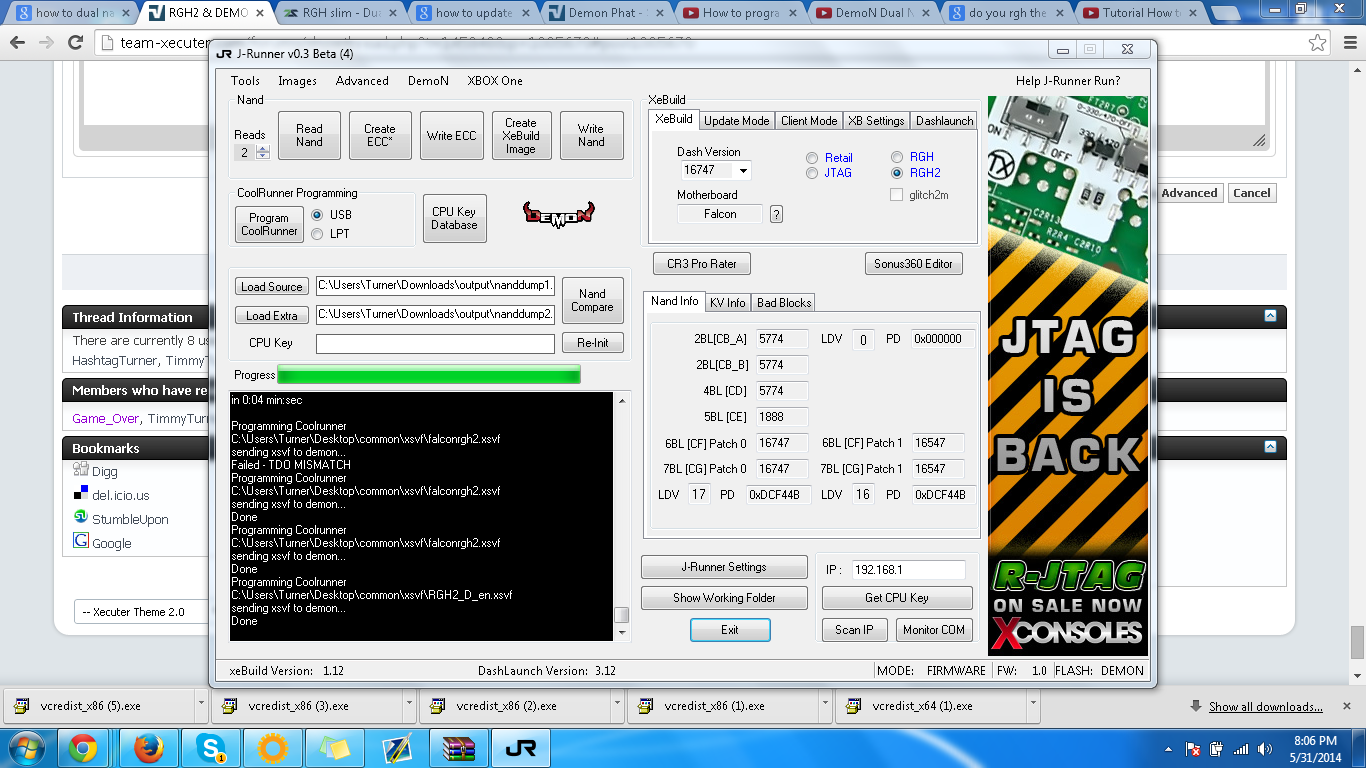Image resolution: width=1366 pixels, height=768 pixels.
Task: Switch to the Bad Blocks tab
Action: pyautogui.click(x=784, y=303)
